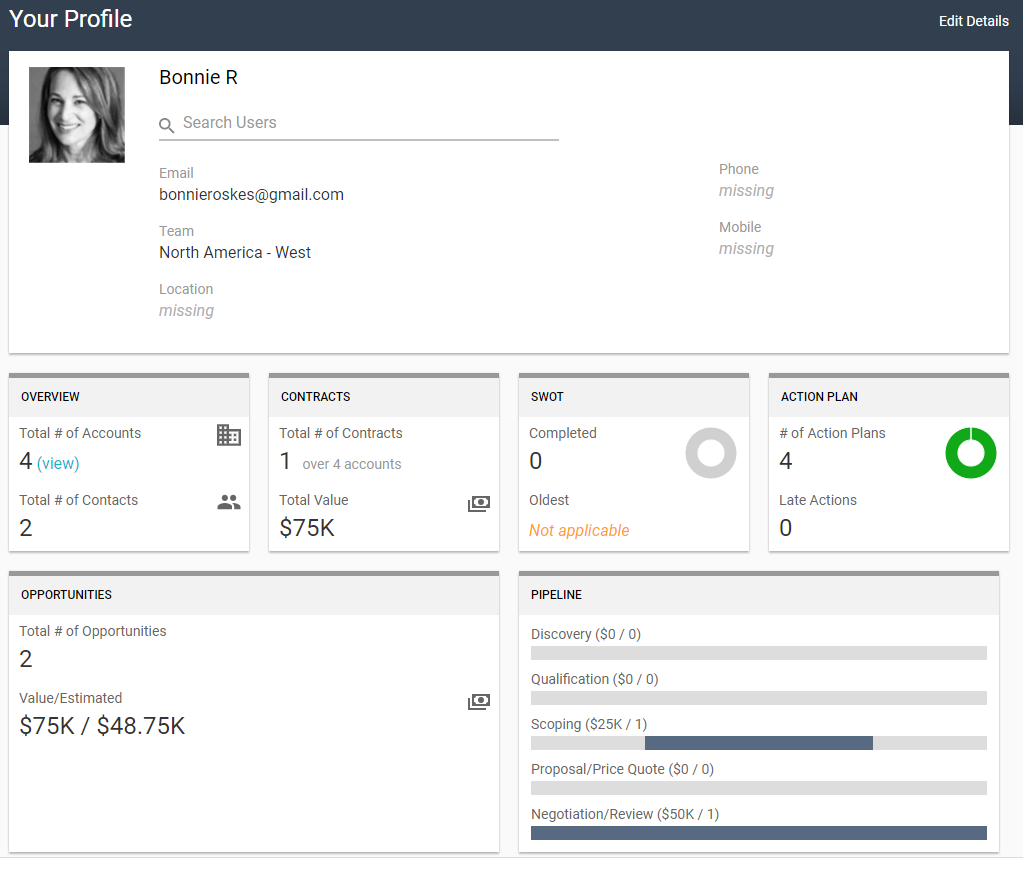Click the Discovery pipeline bar

758,653
